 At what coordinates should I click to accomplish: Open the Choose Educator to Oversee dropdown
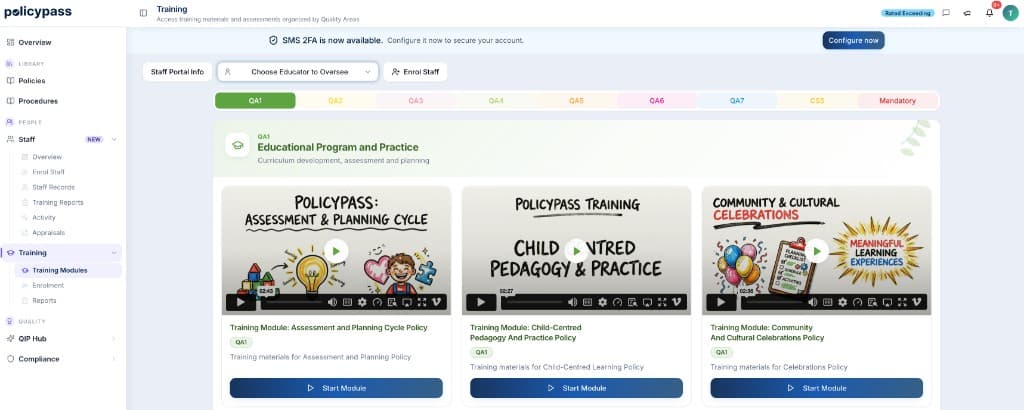298,72
